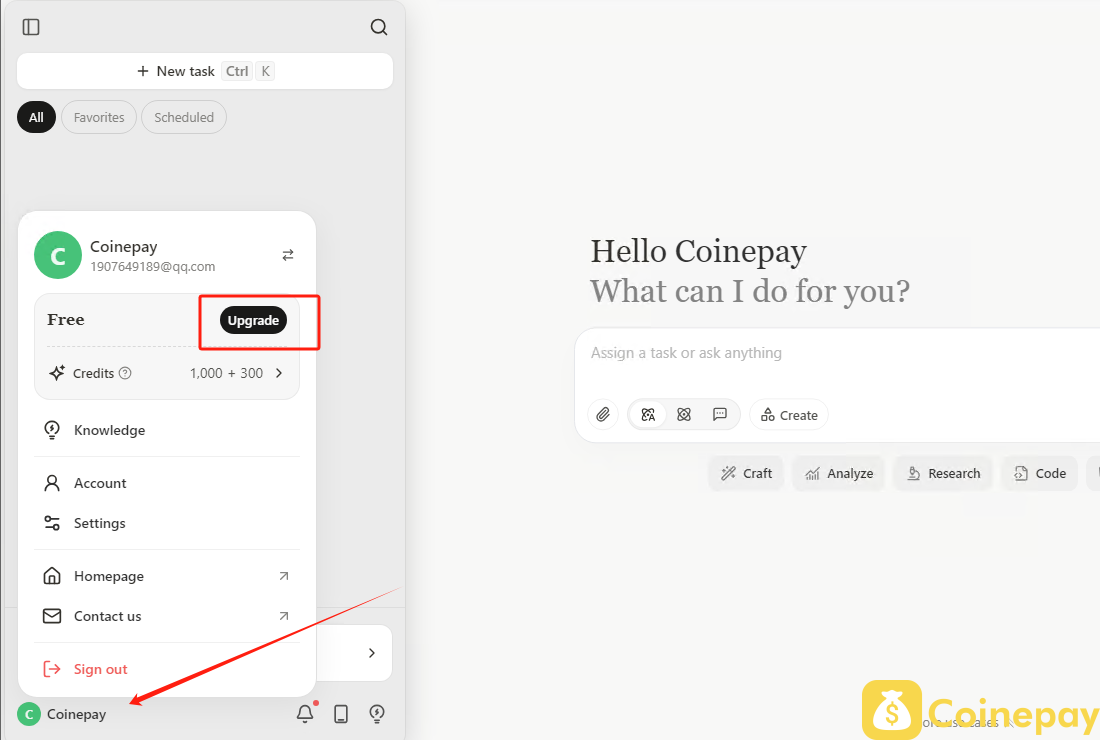Click the lightbulb icon next to the phone icon
The image size is (1100, 740).
point(377,714)
